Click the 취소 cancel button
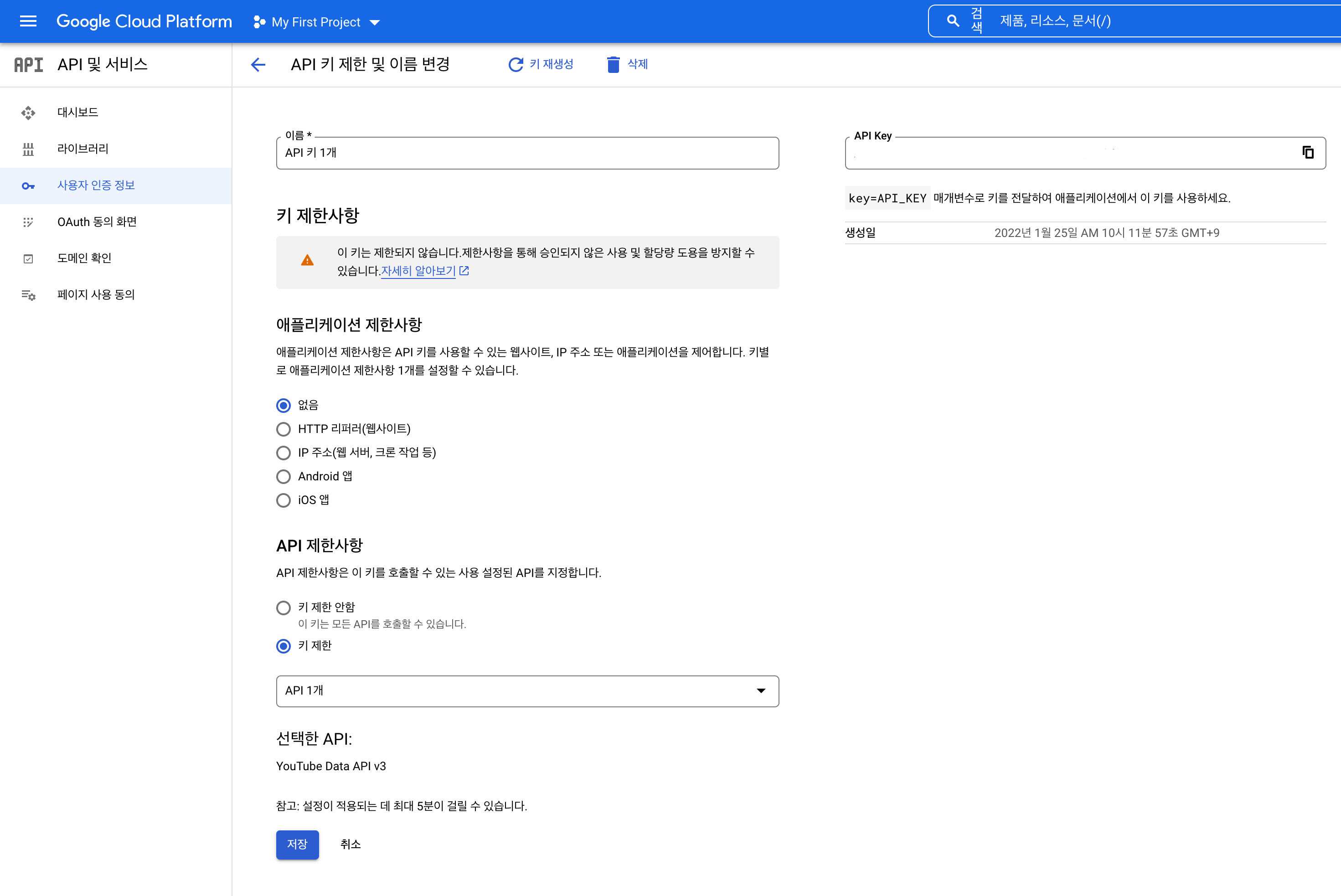This screenshot has width=1341, height=896. coord(350,845)
